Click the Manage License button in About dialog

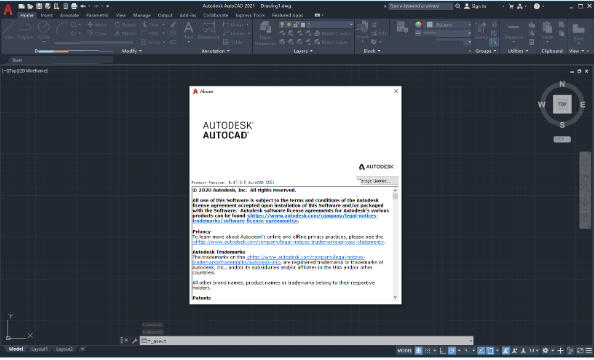click(x=377, y=181)
